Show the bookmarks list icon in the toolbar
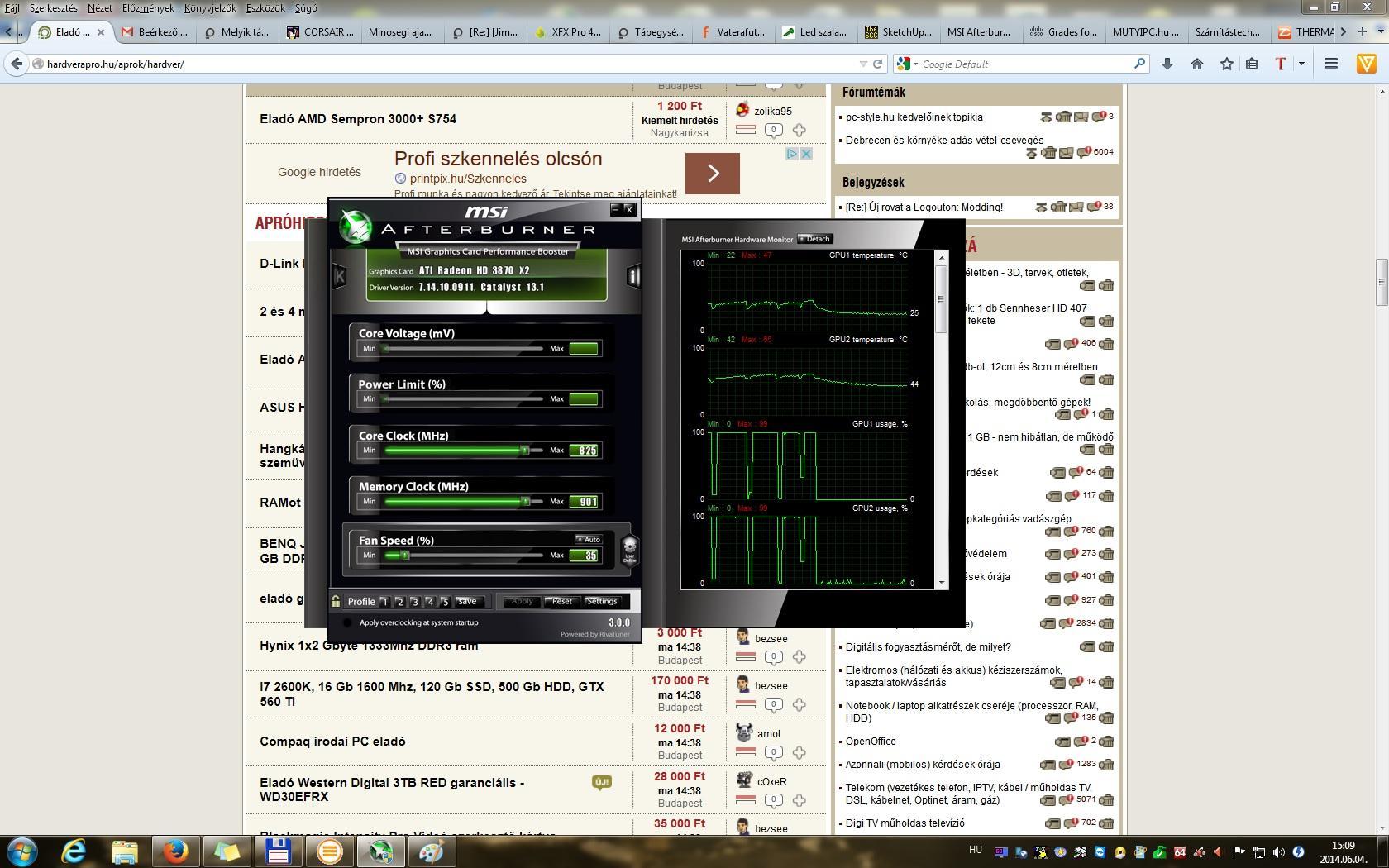The width and height of the screenshot is (1389, 868). (x=1252, y=64)
